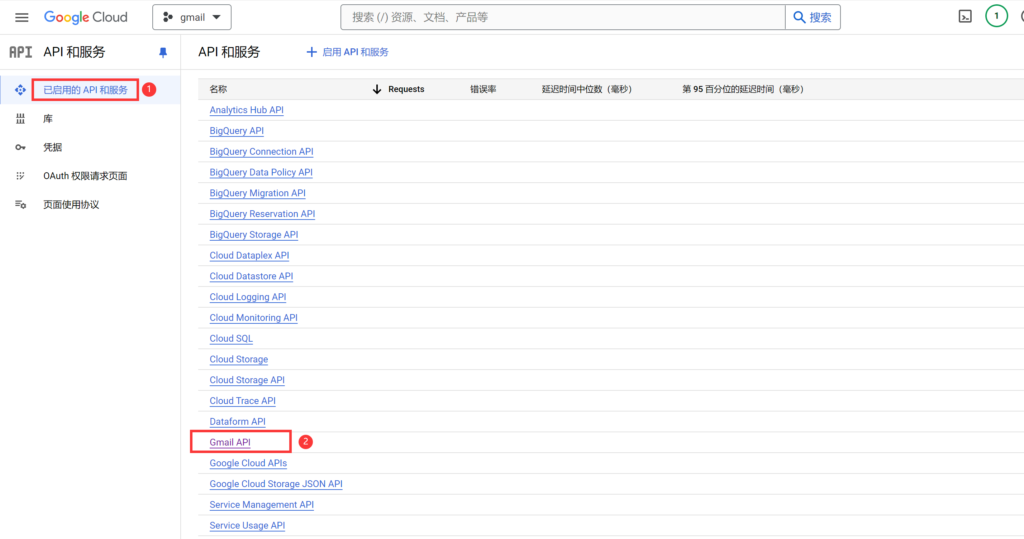Screen dimensions: 1024x539
Task: Open BigQuery Storage API link
Action: tap(253, 235)
